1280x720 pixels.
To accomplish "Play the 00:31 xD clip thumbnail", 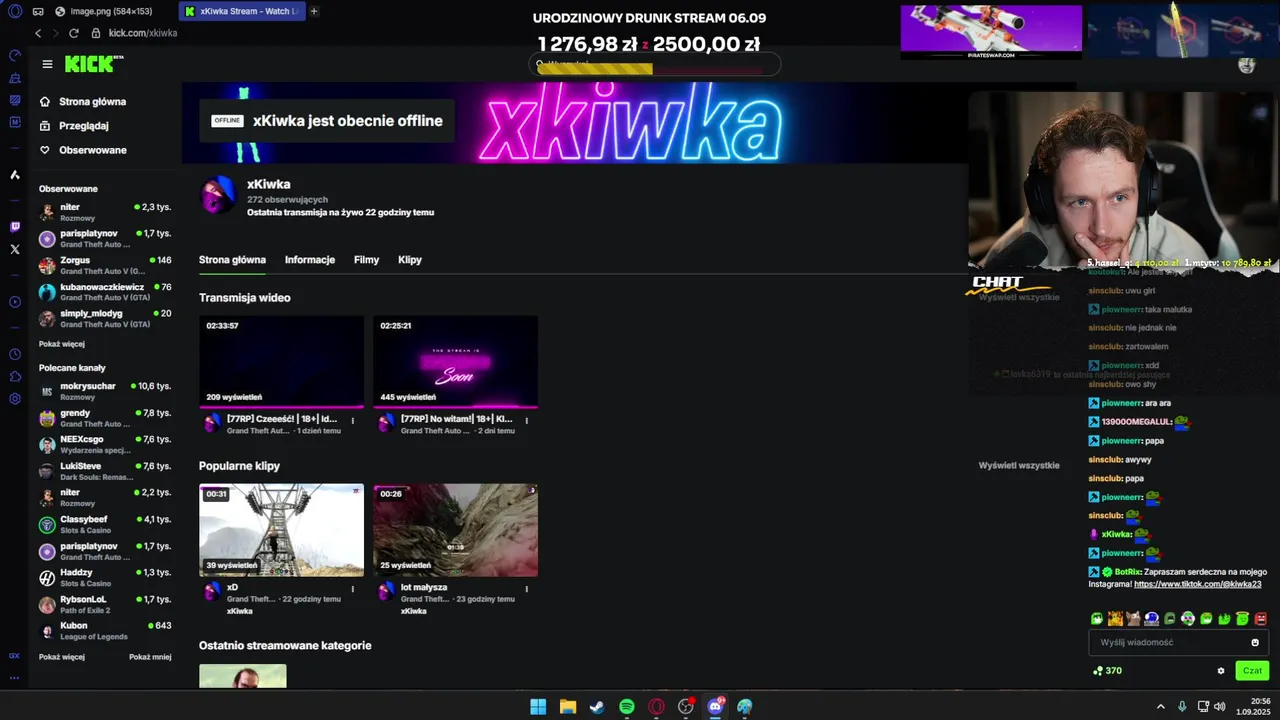I will [x=281, y=530].
